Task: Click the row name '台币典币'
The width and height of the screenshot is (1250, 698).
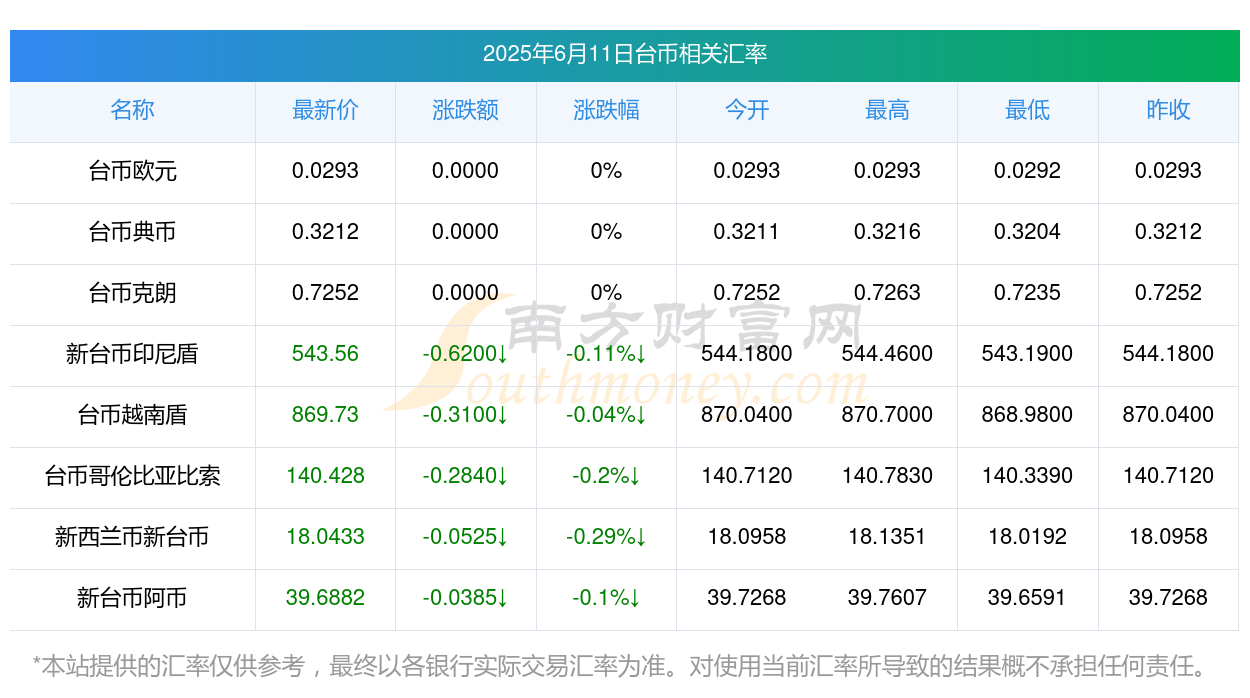Action: (132, 232)
